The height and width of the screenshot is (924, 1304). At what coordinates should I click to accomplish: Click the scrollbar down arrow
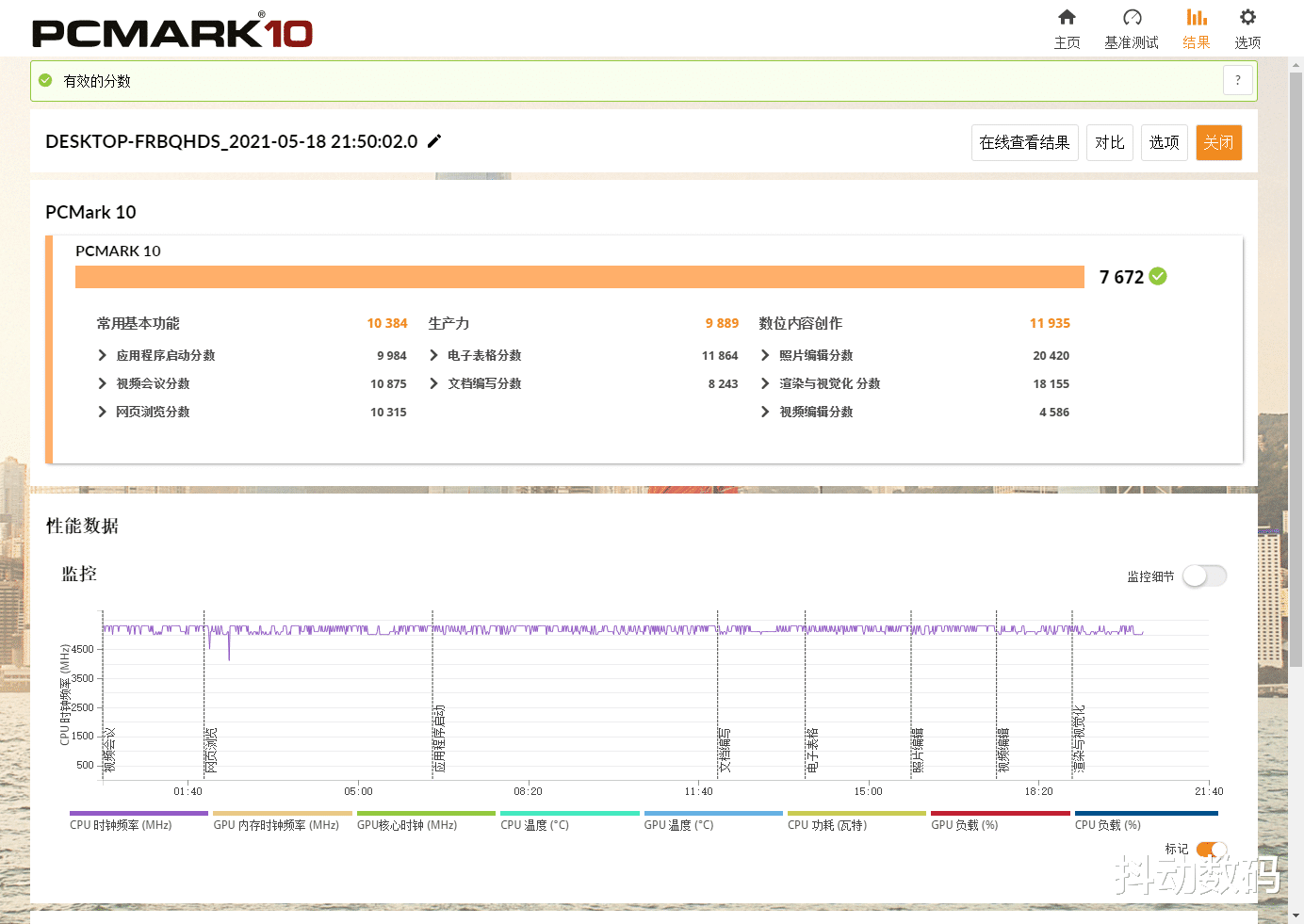click(1296, 915)
